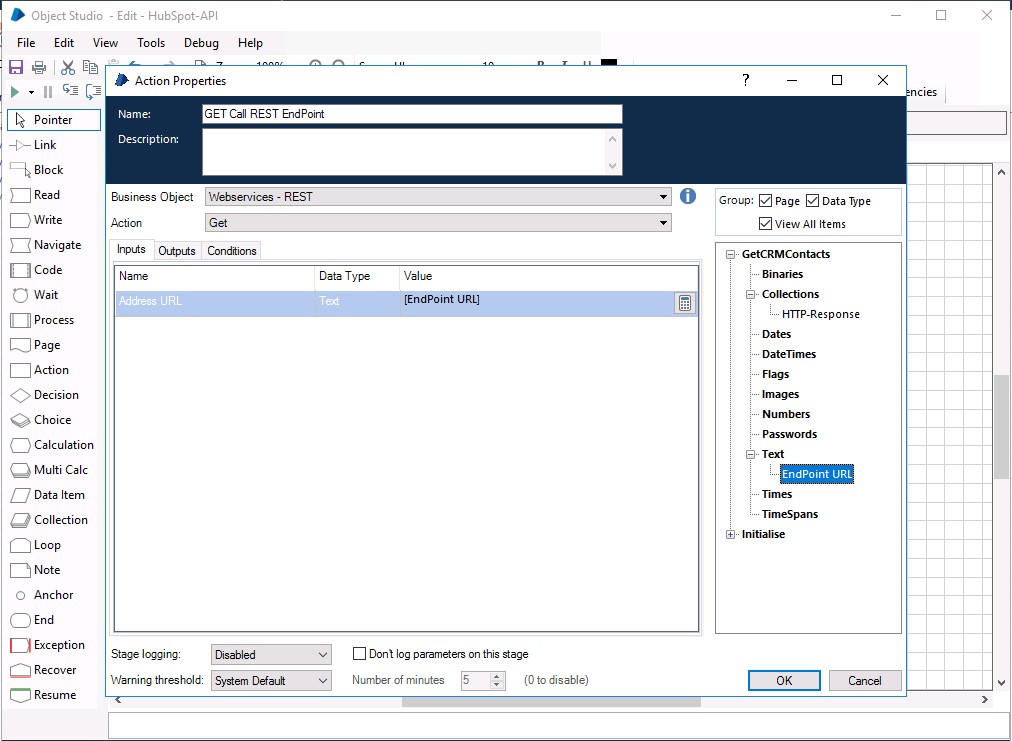Collapse the GetCRMContacts tree node
The image size is (1012, 741).
[x=731, y=254]
